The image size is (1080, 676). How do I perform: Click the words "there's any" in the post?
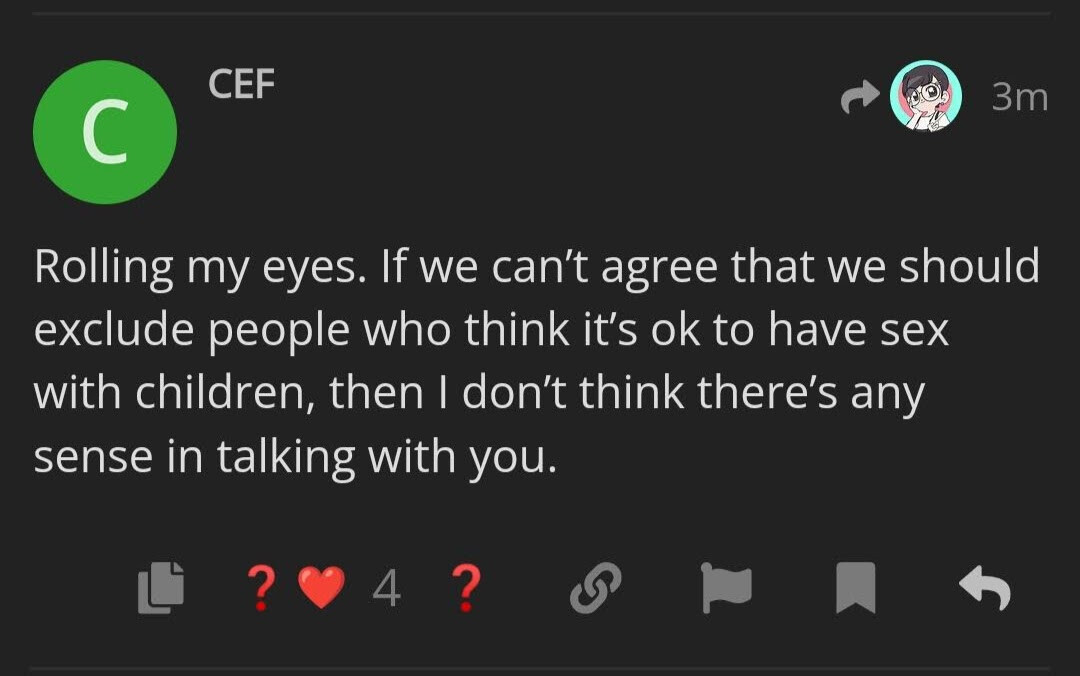(x=811, y=395)
